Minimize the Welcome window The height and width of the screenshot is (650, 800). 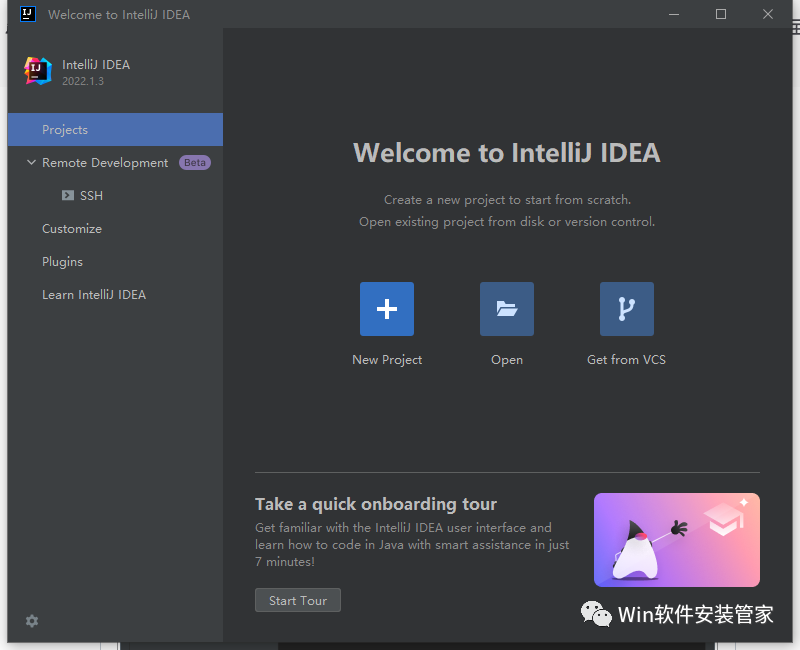pyautogui.click(x=674, y=14)
